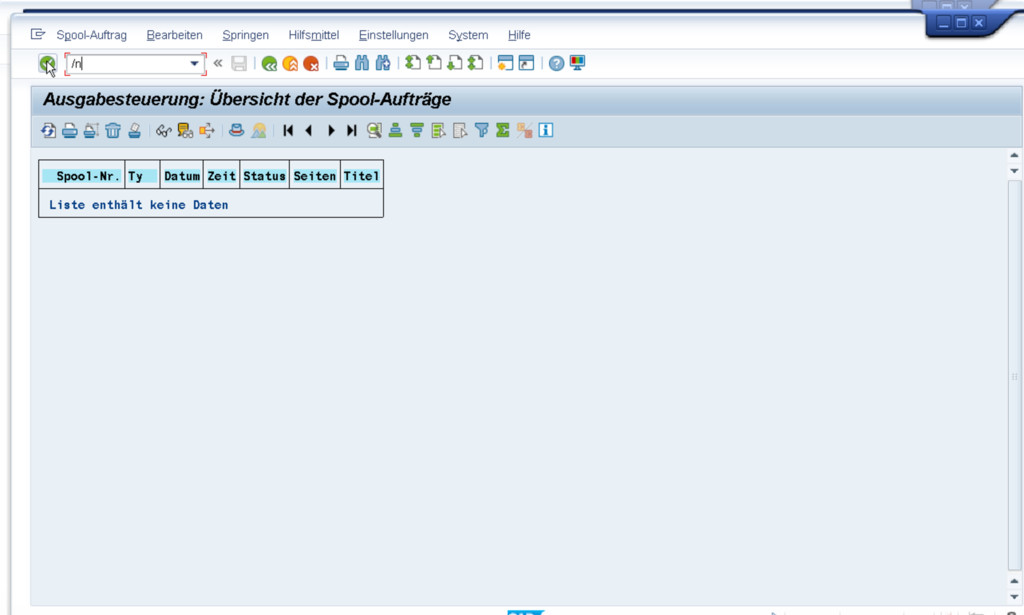Set list filter with funnel icon

pyautogui.click(x=481, y=130)
